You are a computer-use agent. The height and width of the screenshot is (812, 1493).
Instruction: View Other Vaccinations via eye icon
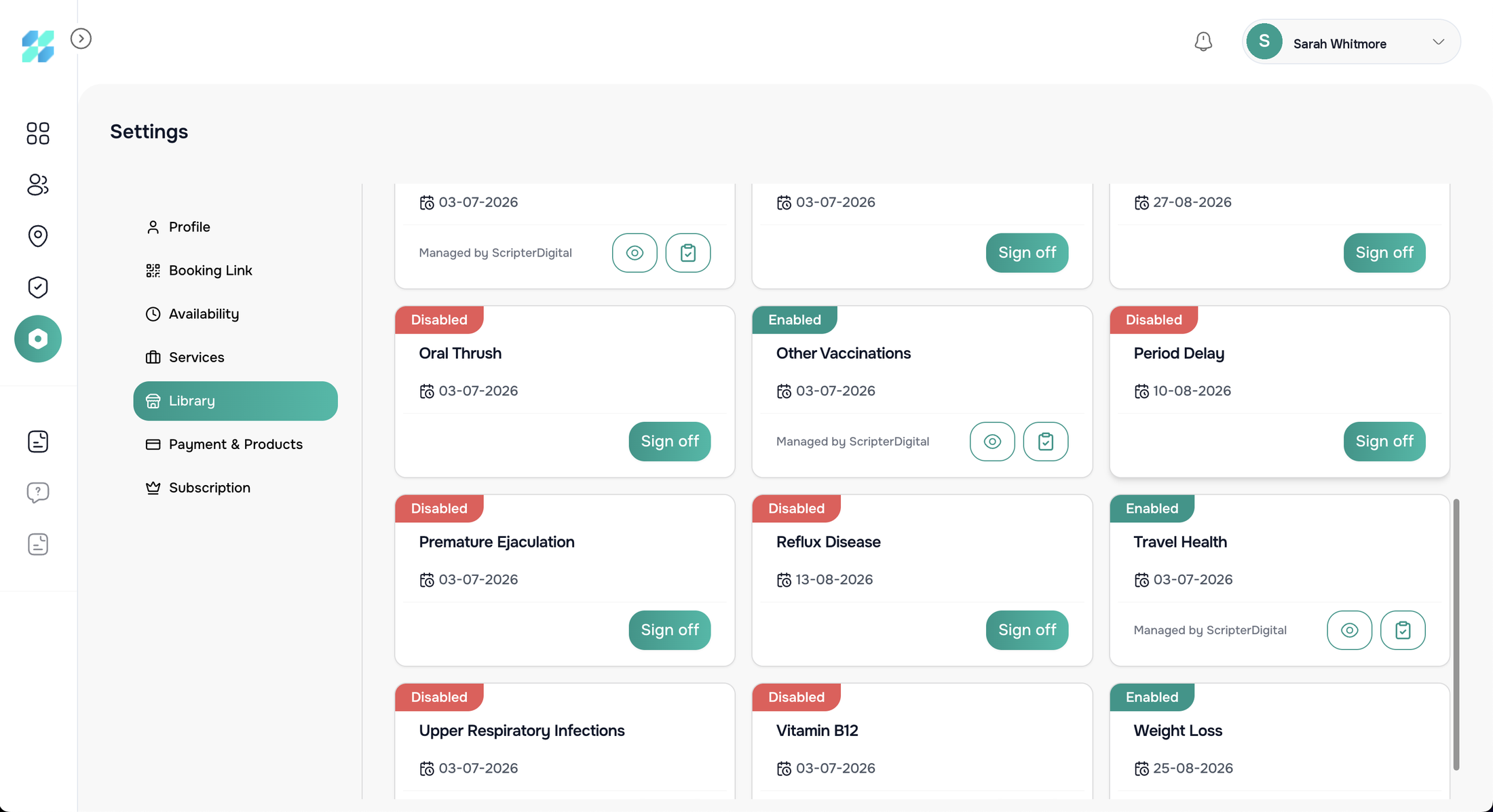point(992,442)
